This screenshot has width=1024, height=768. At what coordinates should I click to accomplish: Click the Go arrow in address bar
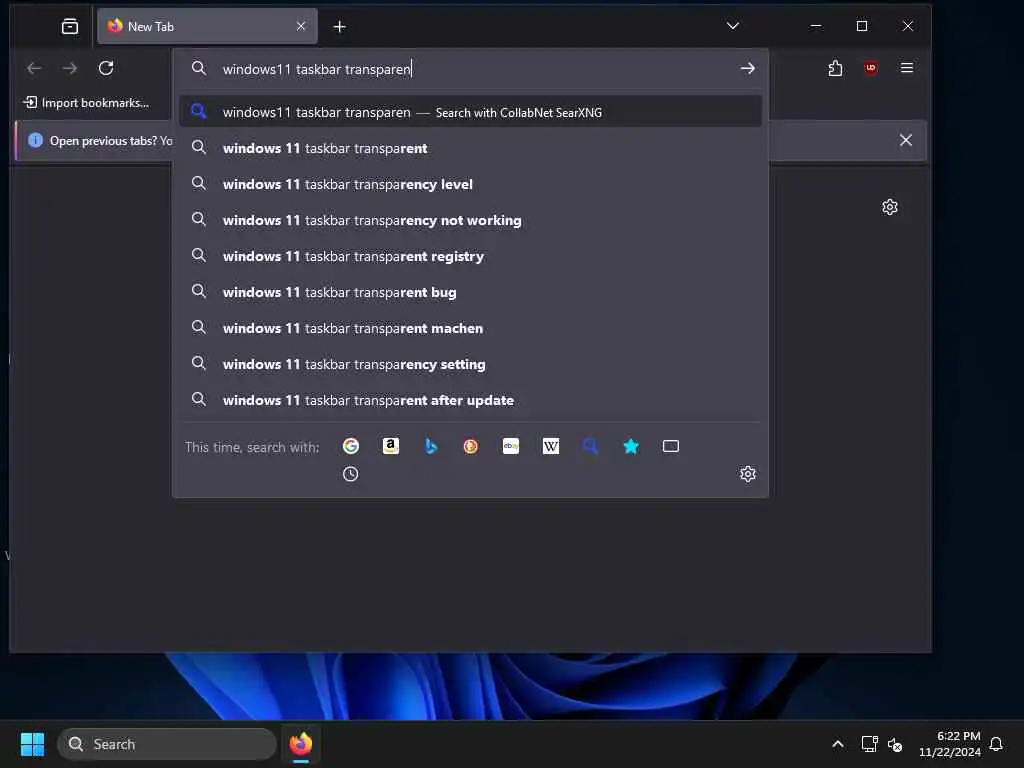[x=748, y=68]
